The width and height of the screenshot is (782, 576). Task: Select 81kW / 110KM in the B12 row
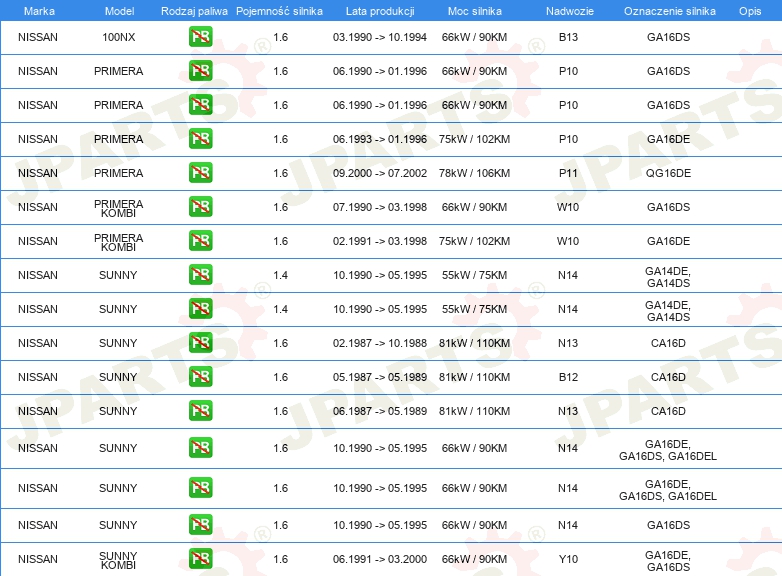[x=474, y=377]
